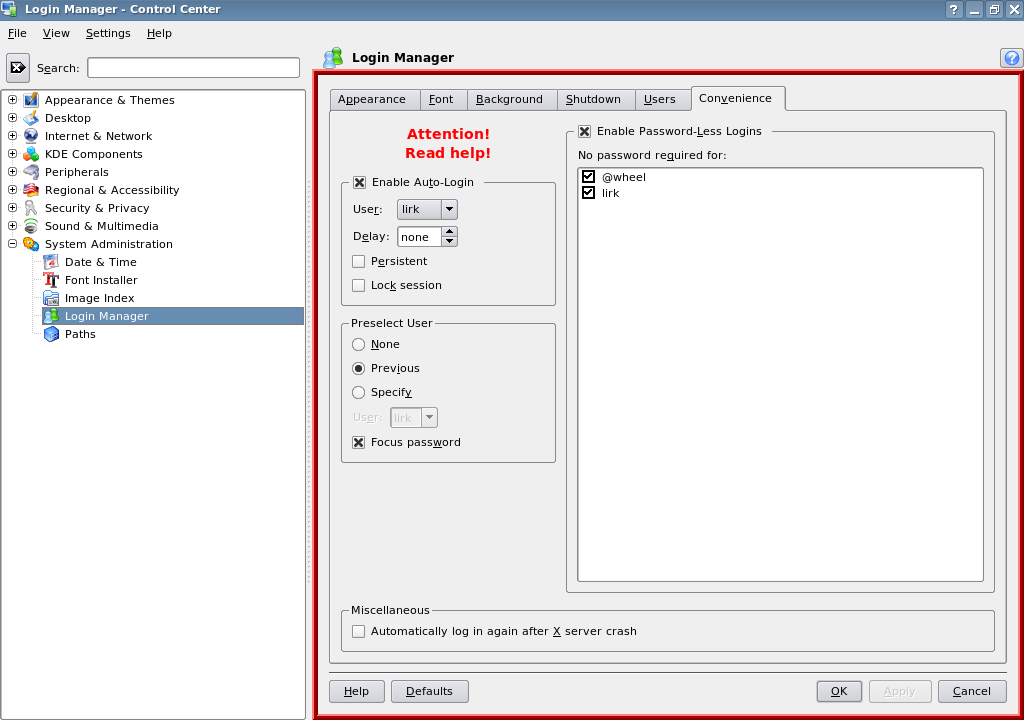Select the Specify radio button
The width and height of the screenshot is (1024, 720).
click(359, 392)
